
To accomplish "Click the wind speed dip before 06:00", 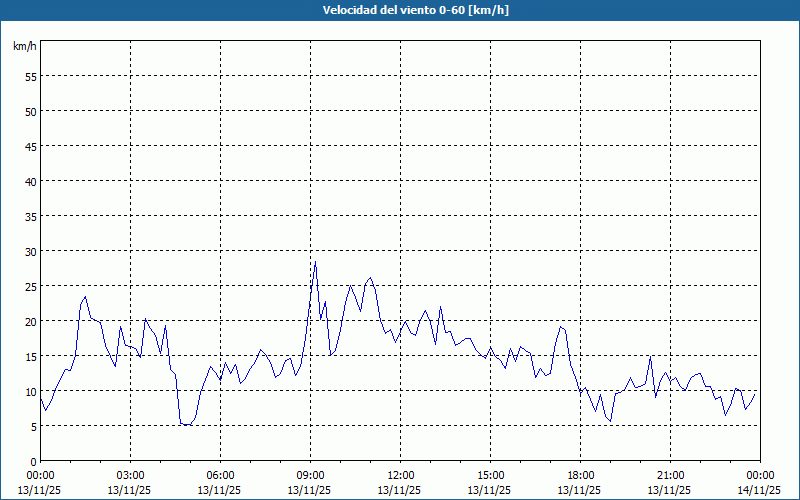I will point(186,425).
